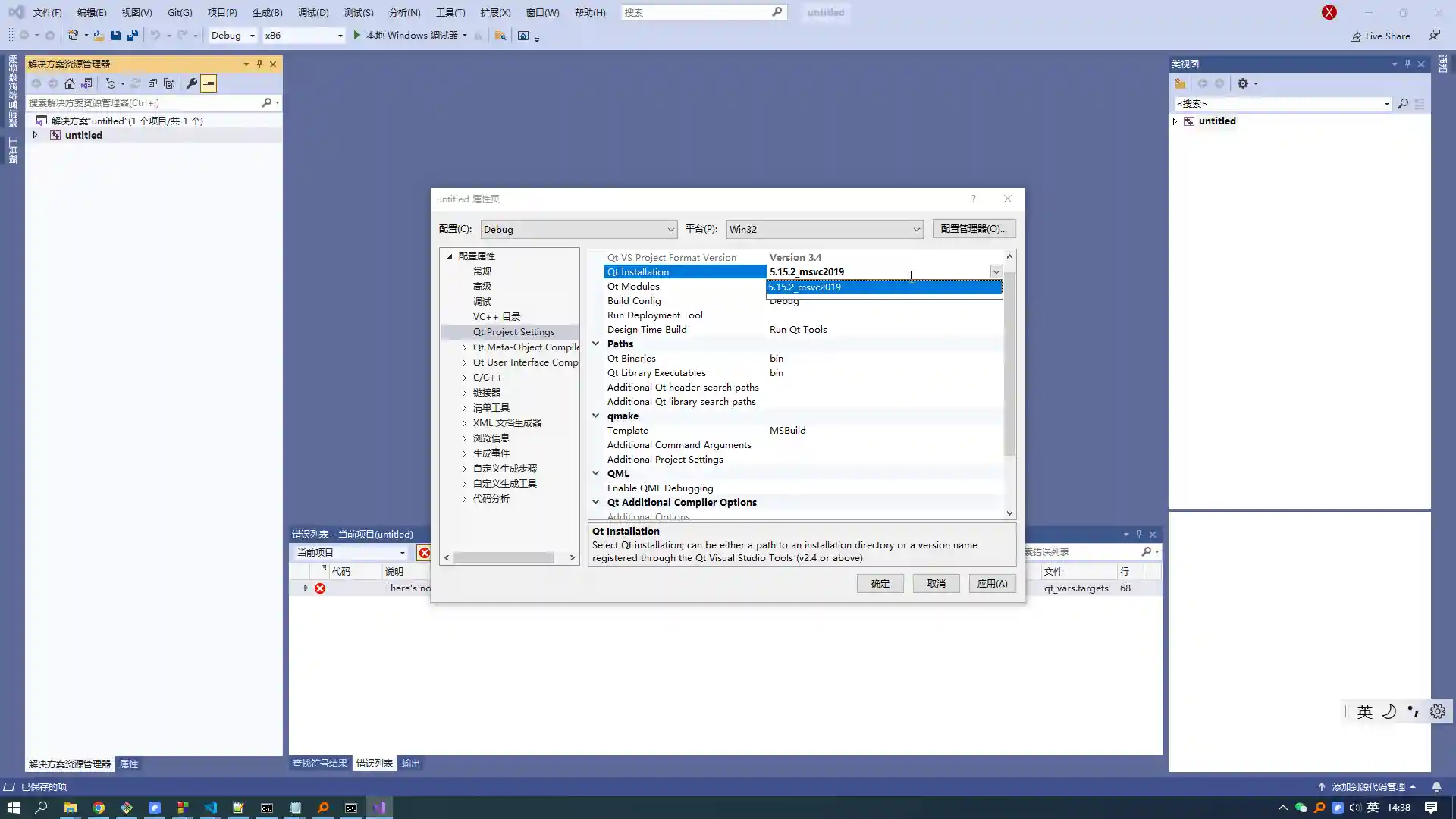Expand the Qt Meta-Object Compiler tree node
Screen dimensions: 1456x819
pyautogui.click(x=464, y=347)
